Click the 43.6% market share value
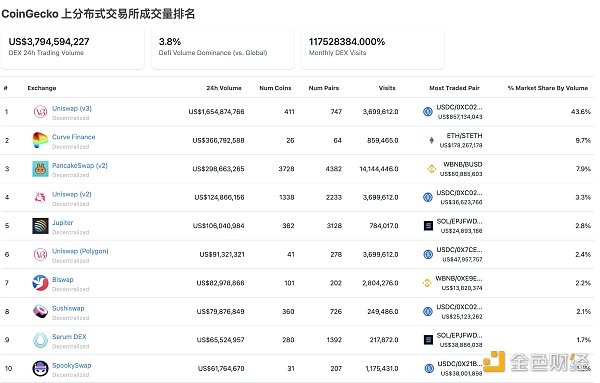The height and width of the screenshot is (383, 600). coord(580,112)
